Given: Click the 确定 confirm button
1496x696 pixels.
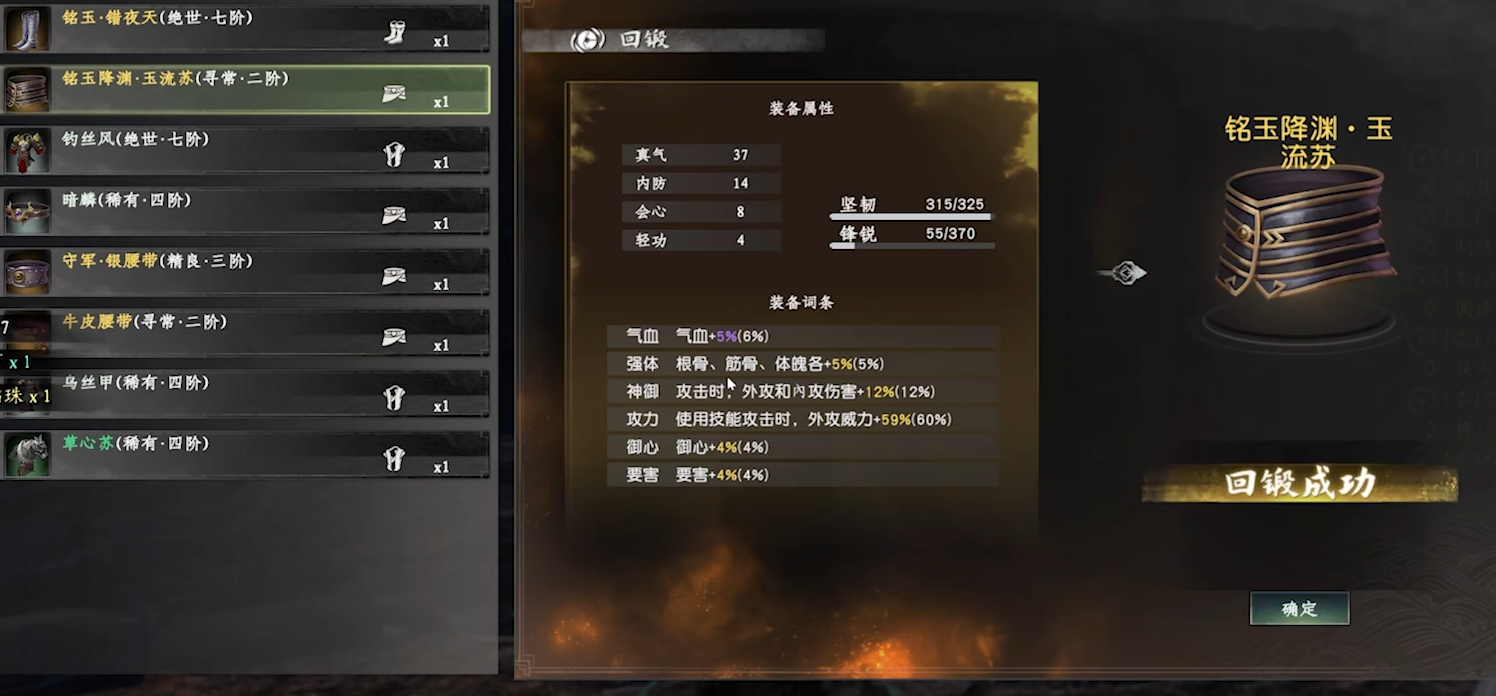Looking at the screenshot, I should 1299,608.
